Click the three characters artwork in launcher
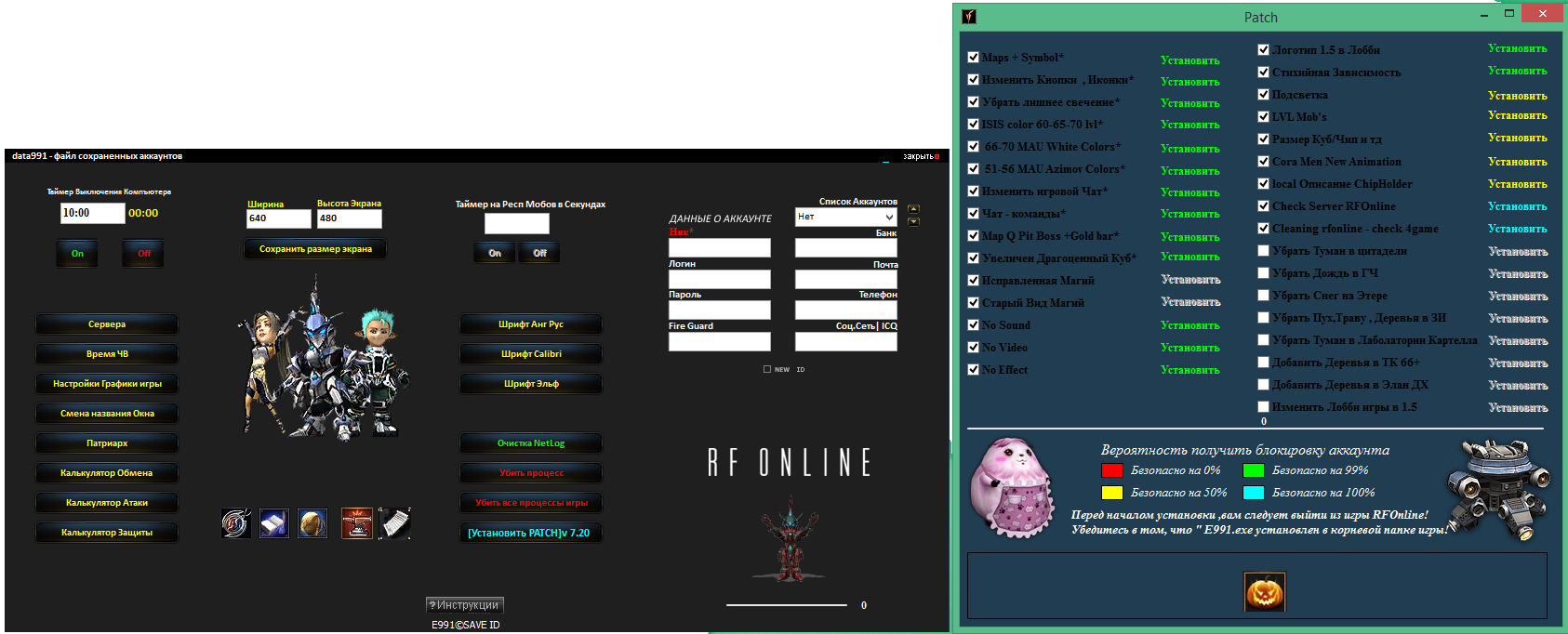Viewport: 1568px width, 634px height. click(322, 361)
